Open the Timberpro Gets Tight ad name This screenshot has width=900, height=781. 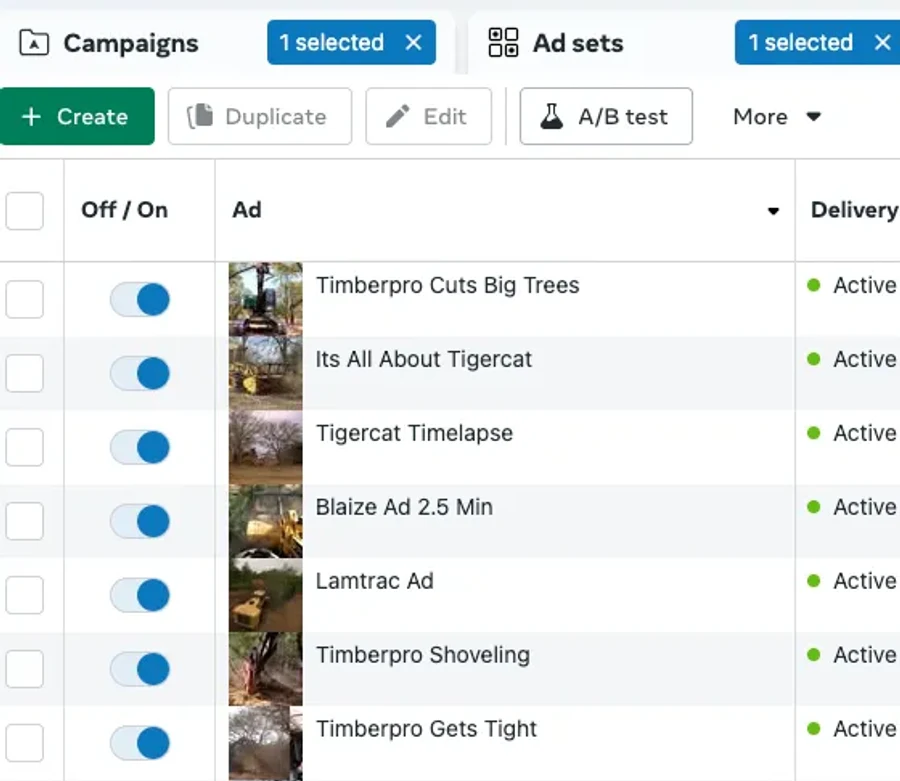click(426, 729)
